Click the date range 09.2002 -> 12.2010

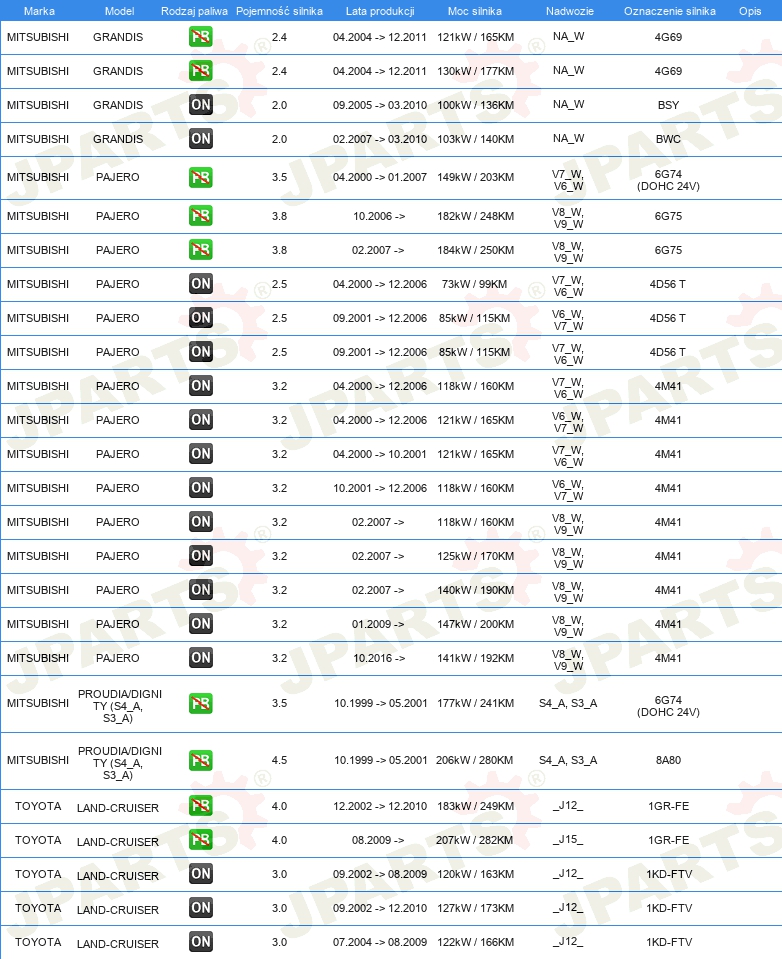click(380, 908)
